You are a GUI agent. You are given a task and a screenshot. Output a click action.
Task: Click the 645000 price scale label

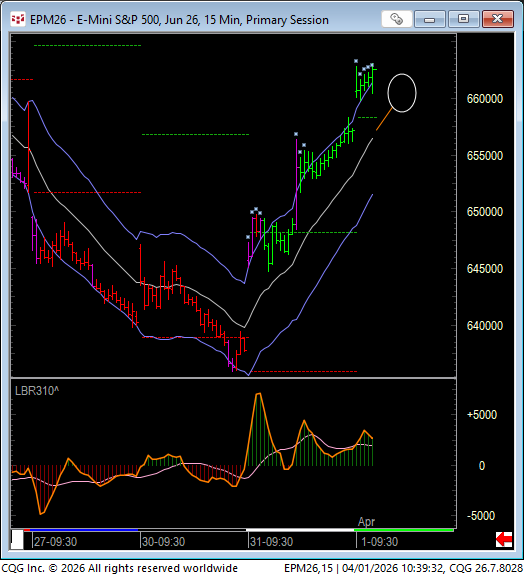(485, 269)
